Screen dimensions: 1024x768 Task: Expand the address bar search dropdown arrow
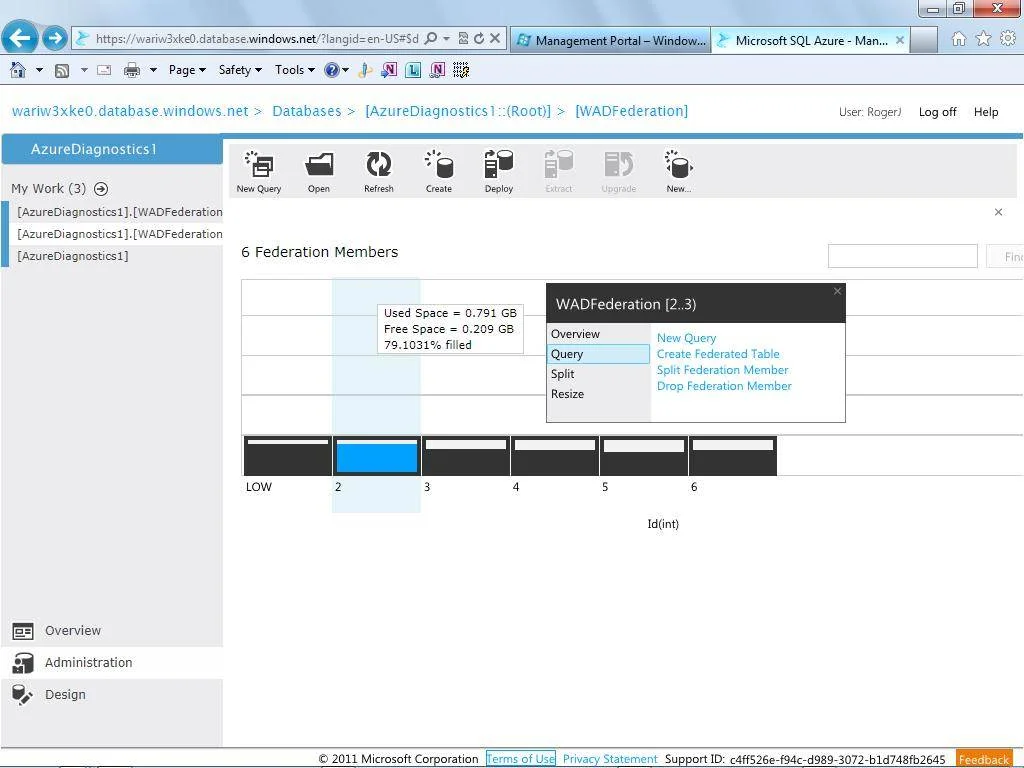(x=447, y=39)
